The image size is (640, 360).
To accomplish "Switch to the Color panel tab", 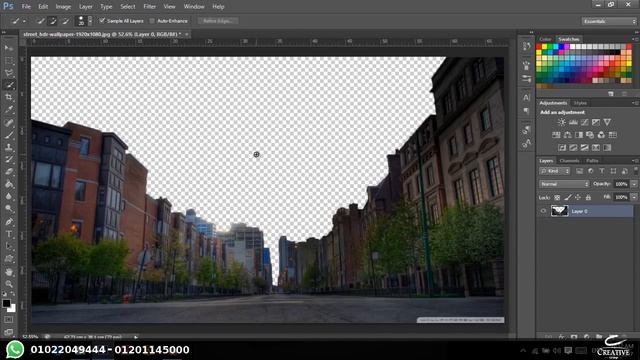I will 545,39.
